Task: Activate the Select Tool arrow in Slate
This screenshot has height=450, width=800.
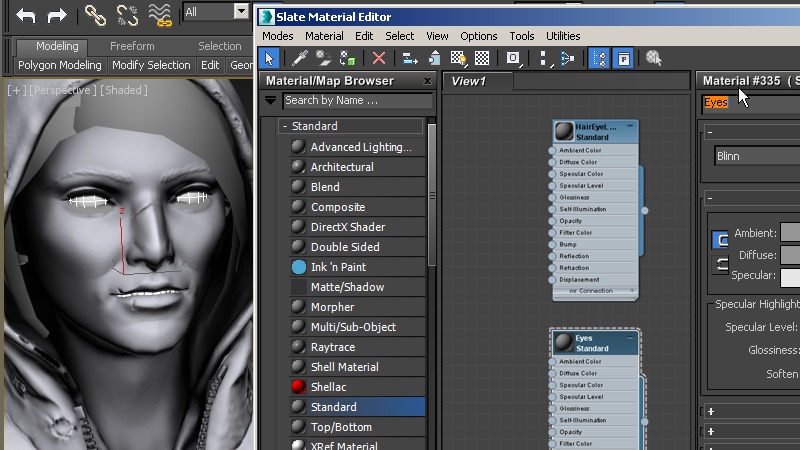Action: [269, 58]
